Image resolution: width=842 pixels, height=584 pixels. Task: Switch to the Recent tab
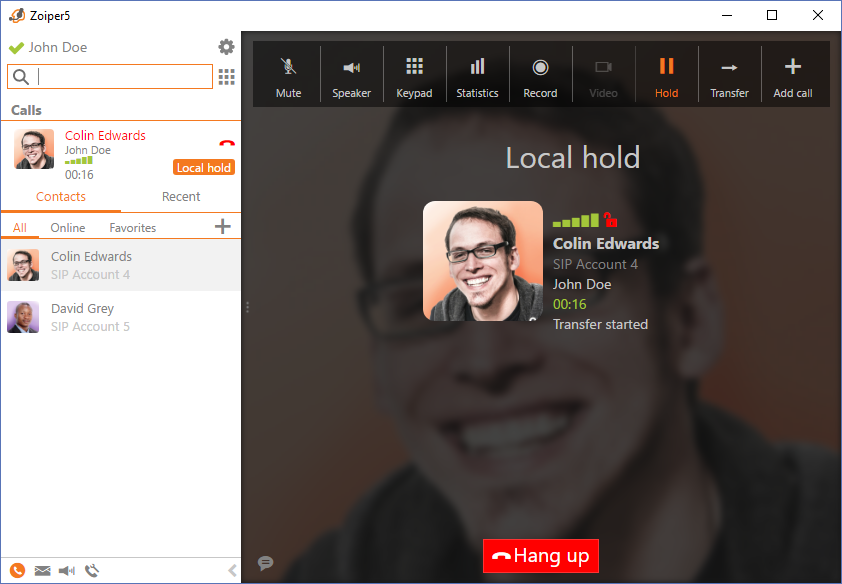[x=181, y=197]
